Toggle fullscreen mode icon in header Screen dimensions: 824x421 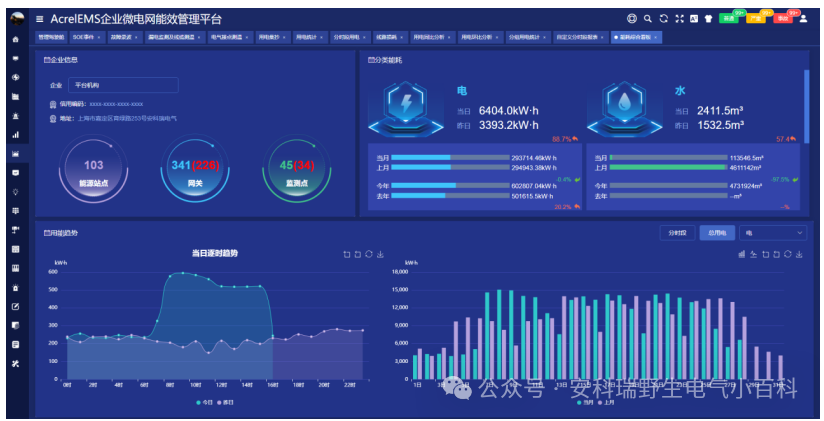point(679,18)
